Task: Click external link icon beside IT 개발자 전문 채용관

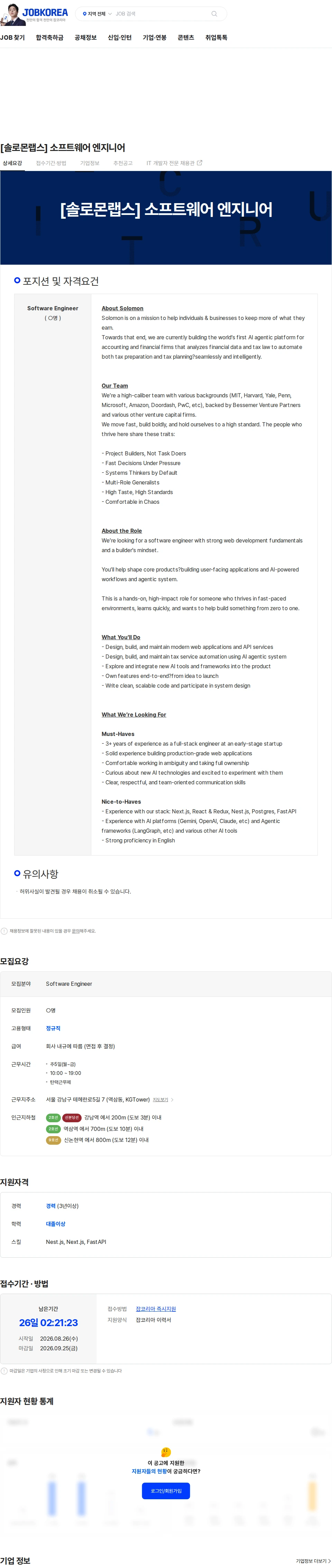Action: pos(200,162)
